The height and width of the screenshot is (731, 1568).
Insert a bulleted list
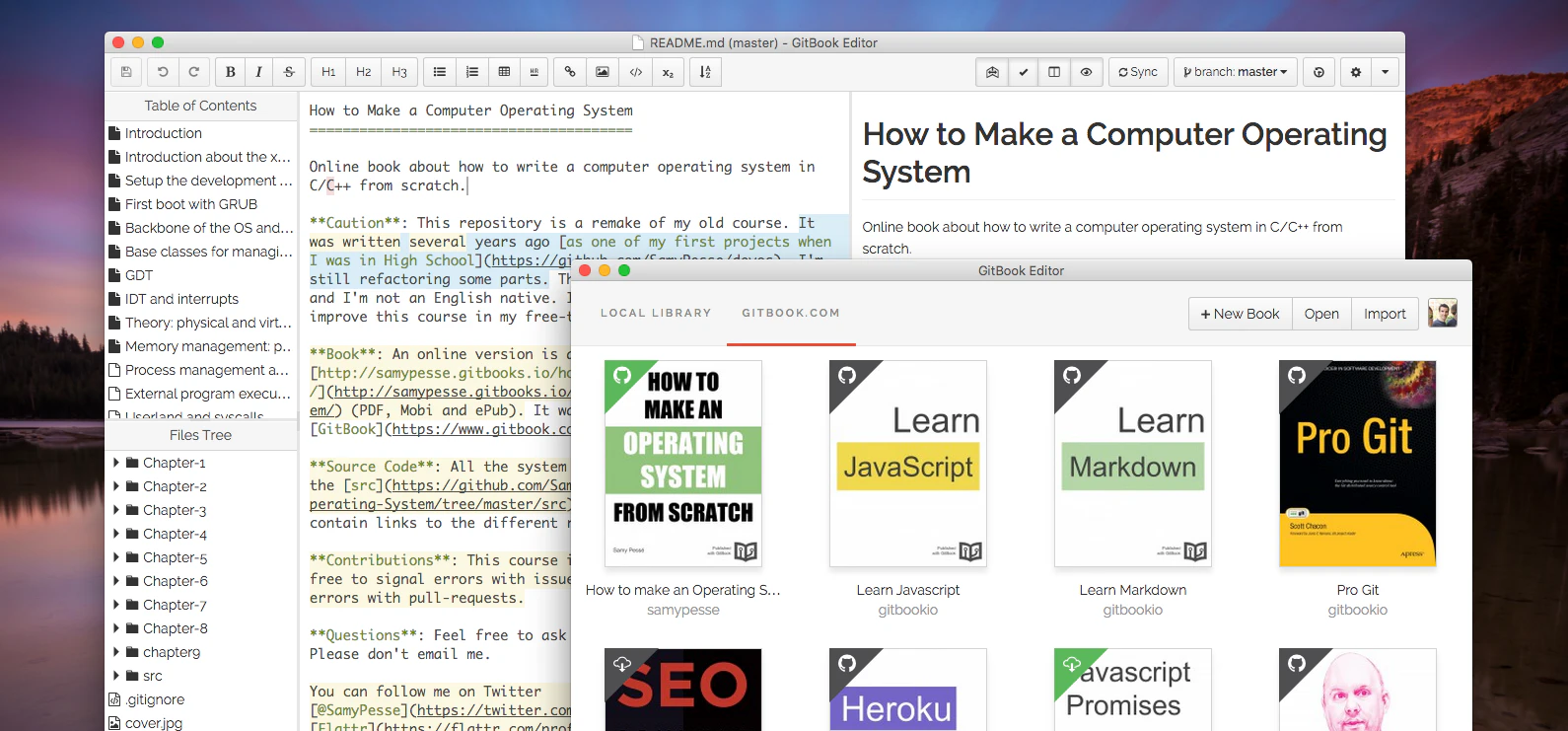[x=440, y=72]
